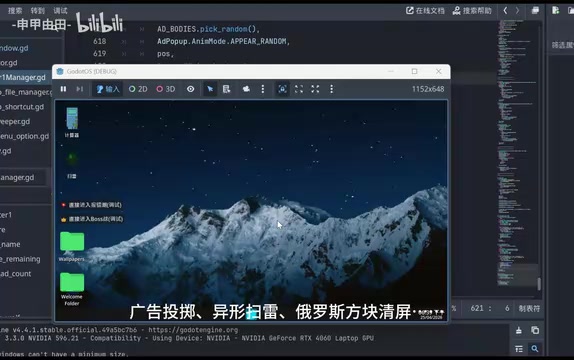Click the list select tool icon
This screenshot has height=360, width=574.
tap(227, 89)
